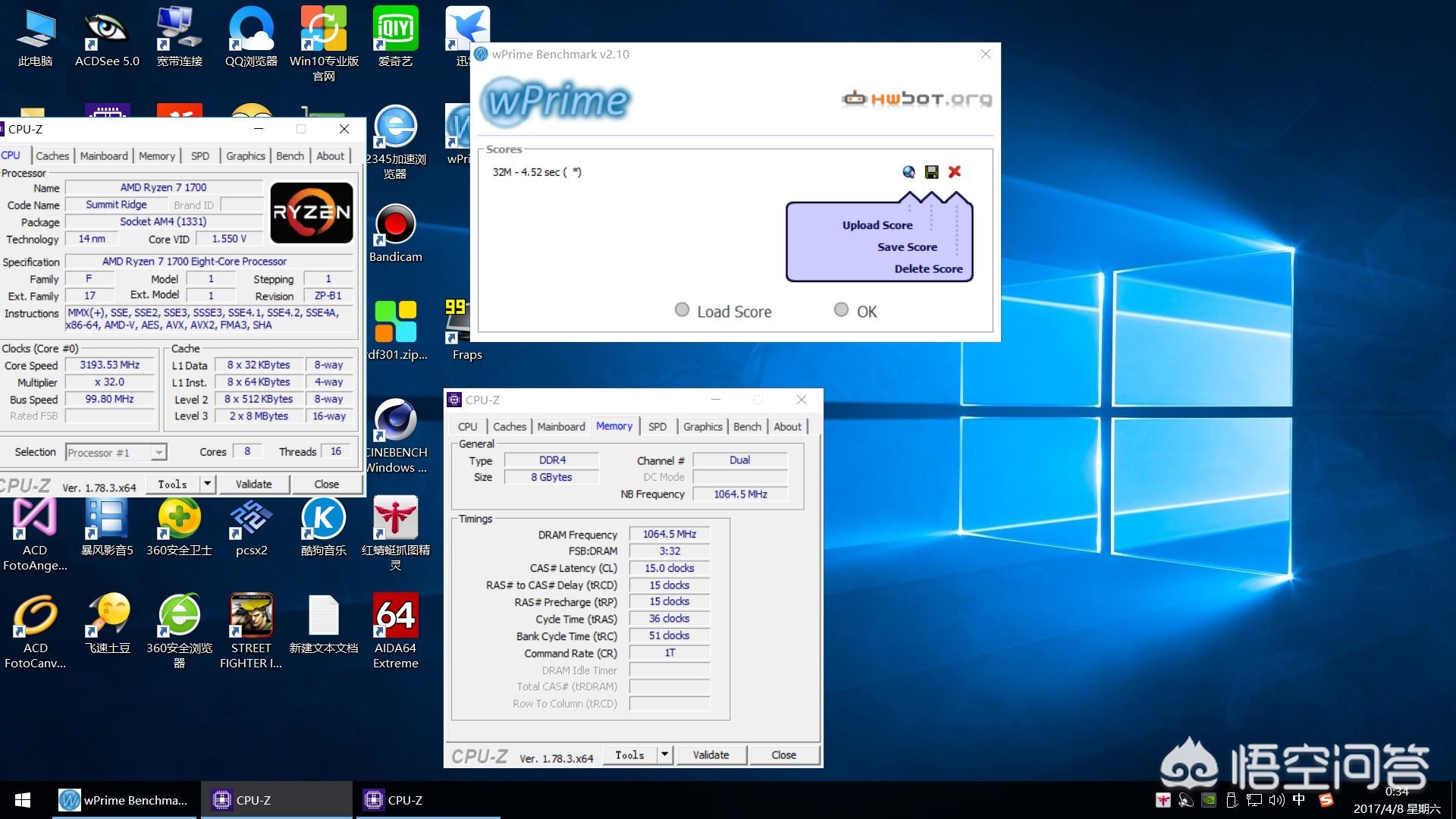Viewport: 1456px width, 819px height.
Task: Click the Core Speed 3193.53 MHz value
Action: coord(109,365)
